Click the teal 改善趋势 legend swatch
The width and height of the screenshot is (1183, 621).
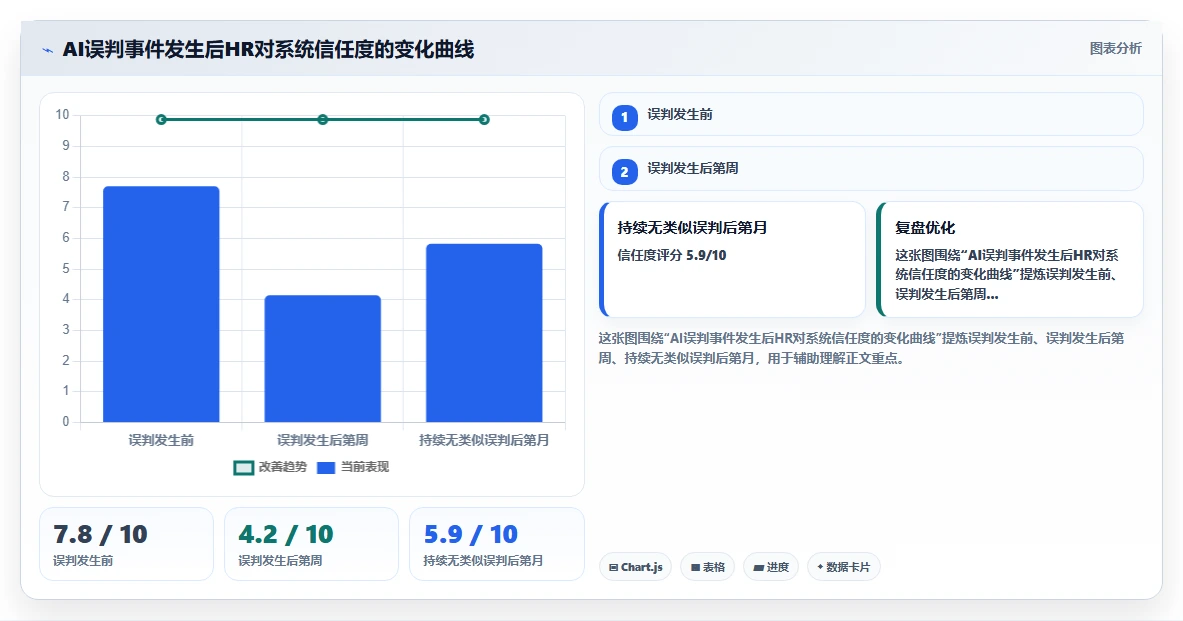(244, 468)
